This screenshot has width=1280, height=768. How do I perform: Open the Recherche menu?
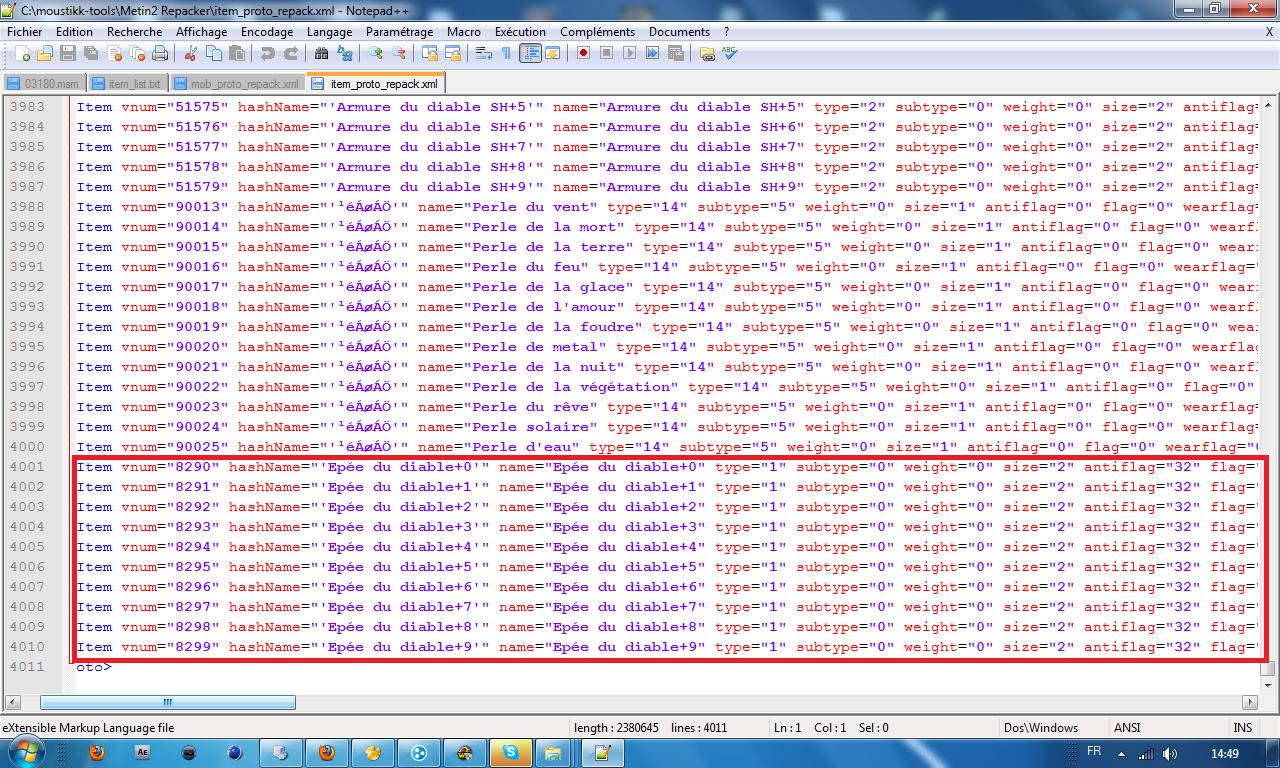(x=135, y=32)
